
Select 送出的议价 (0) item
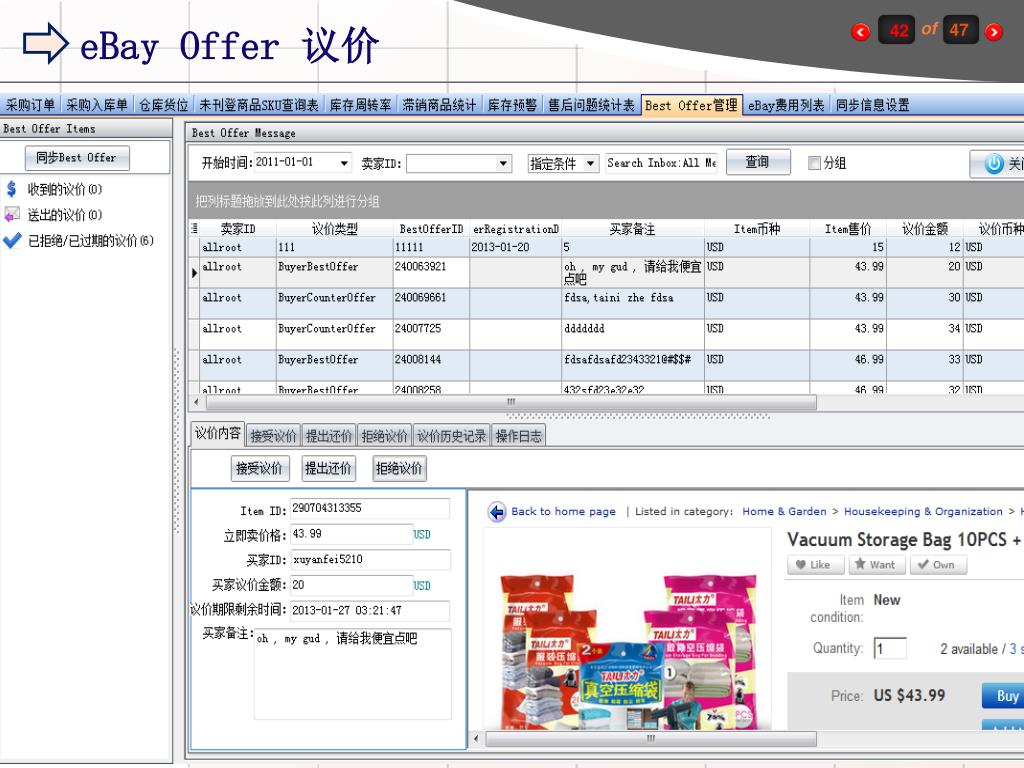point(64,215)
